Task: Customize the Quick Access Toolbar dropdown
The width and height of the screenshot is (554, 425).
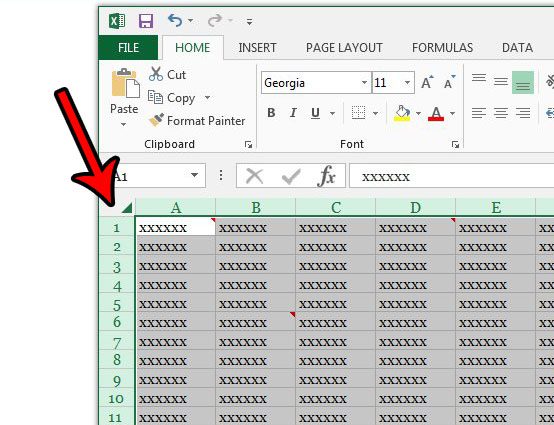Action: [249, 22]
